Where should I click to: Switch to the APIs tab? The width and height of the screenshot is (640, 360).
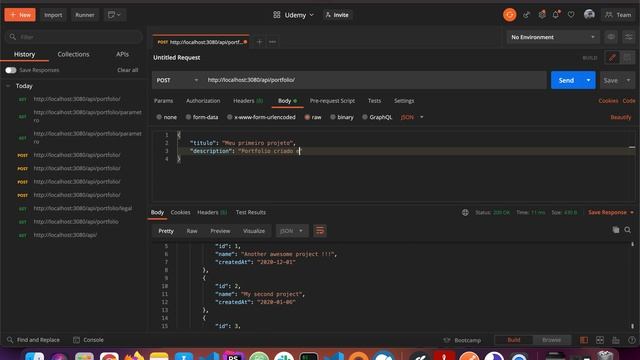(x=122, y=54)
